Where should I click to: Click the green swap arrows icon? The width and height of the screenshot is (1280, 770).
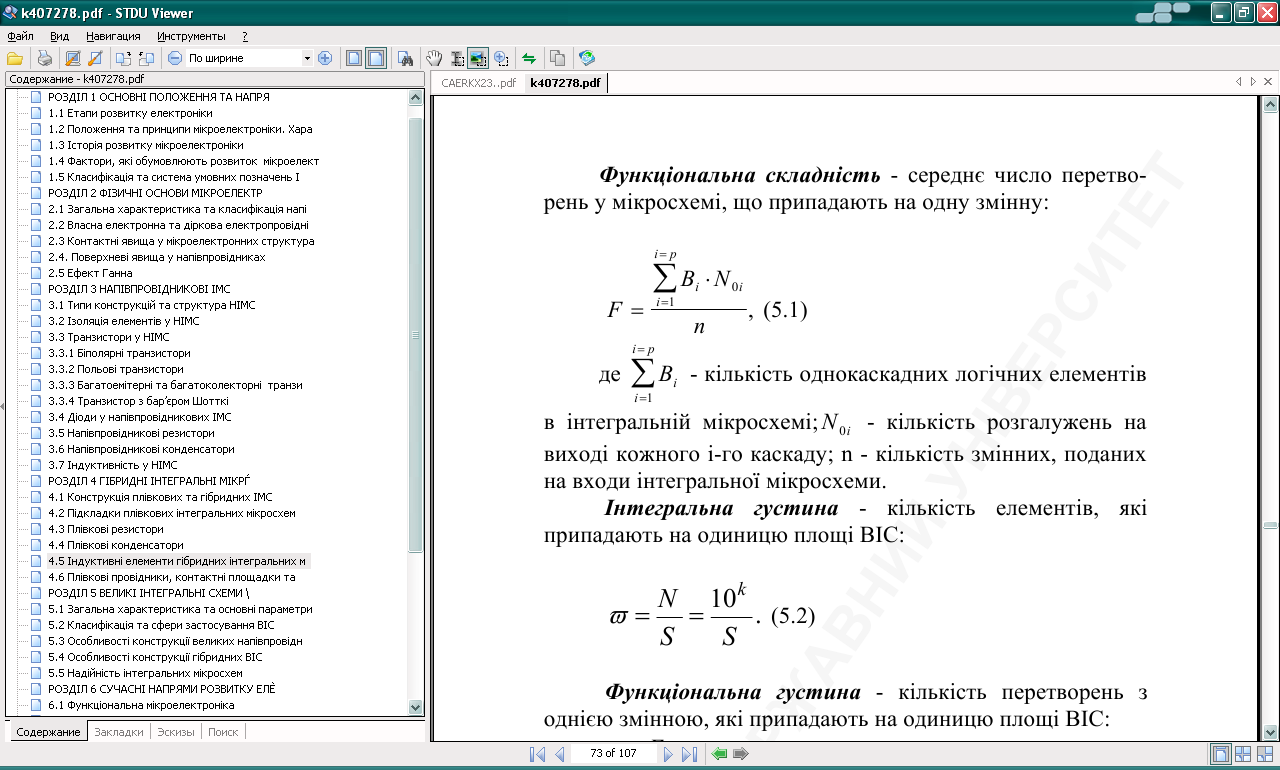(529, 58)
